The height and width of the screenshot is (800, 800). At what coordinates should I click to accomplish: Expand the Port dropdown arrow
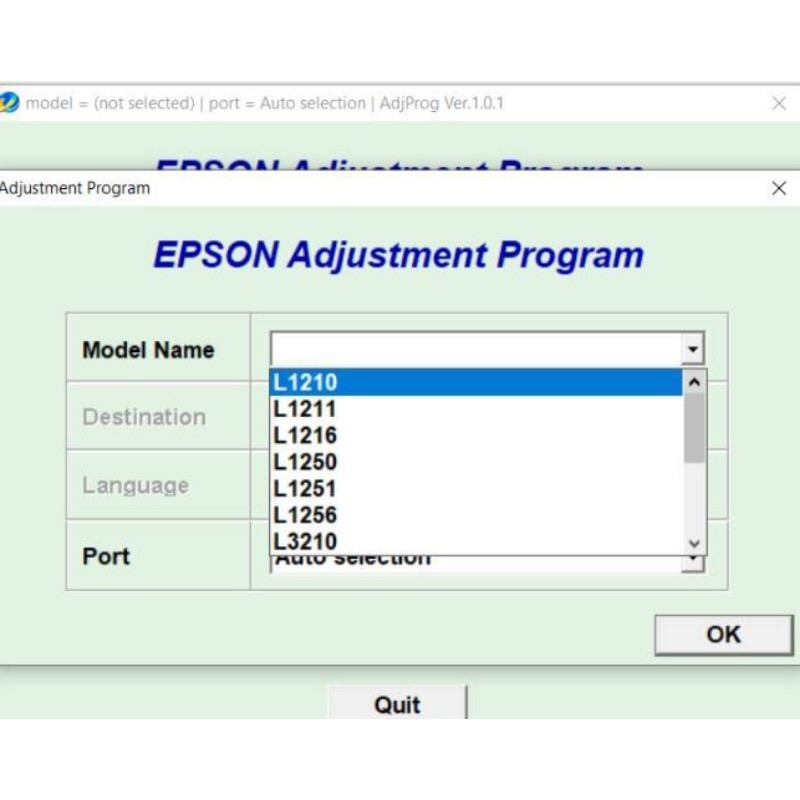(x=692, y=563)
